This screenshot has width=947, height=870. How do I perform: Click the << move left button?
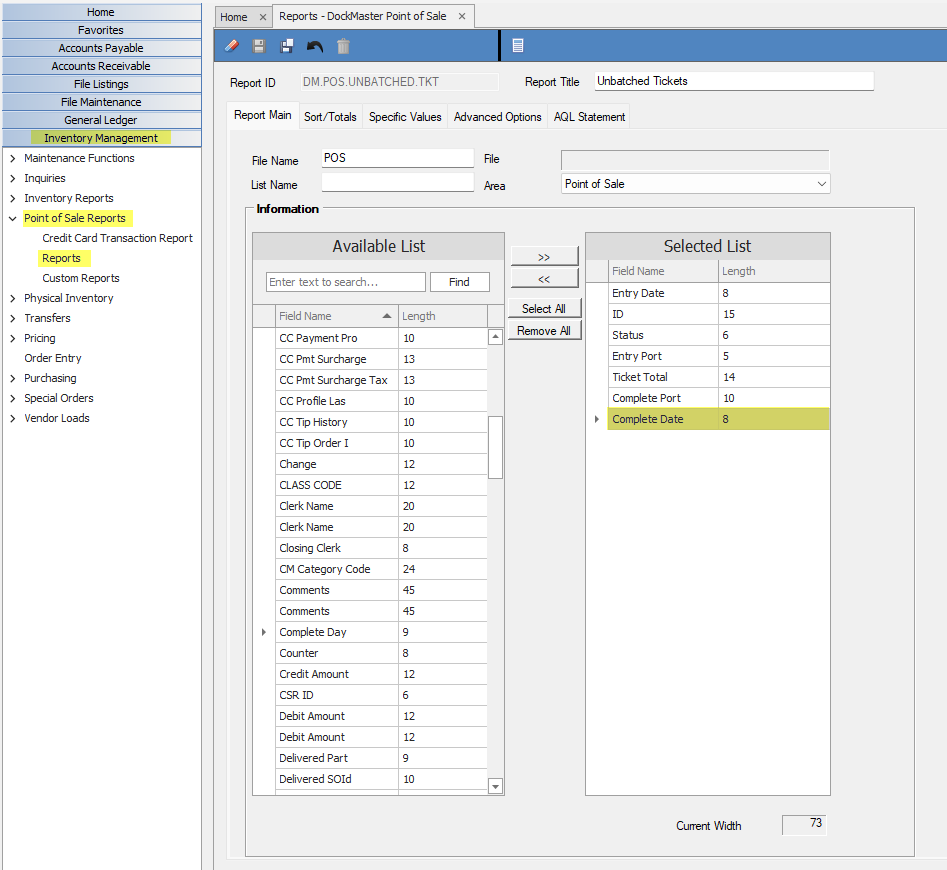point(544,279)
